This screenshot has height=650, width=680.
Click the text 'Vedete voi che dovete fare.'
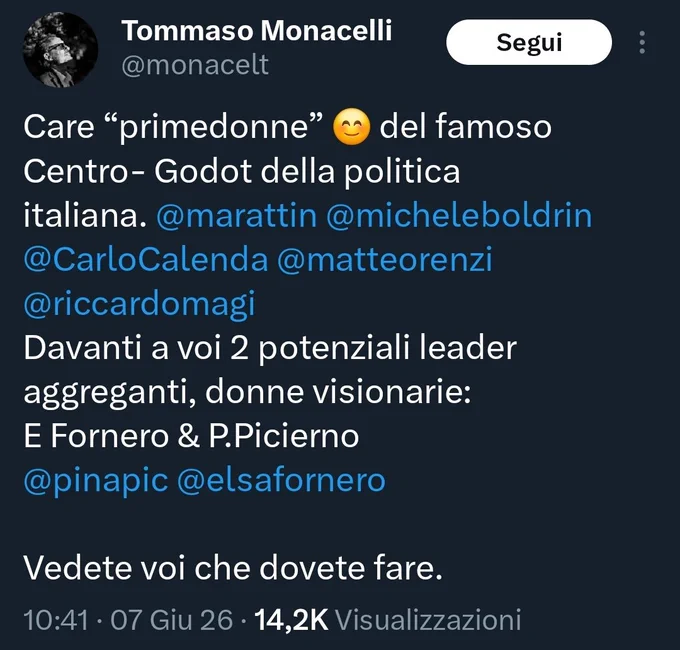[x=233, y=568]
